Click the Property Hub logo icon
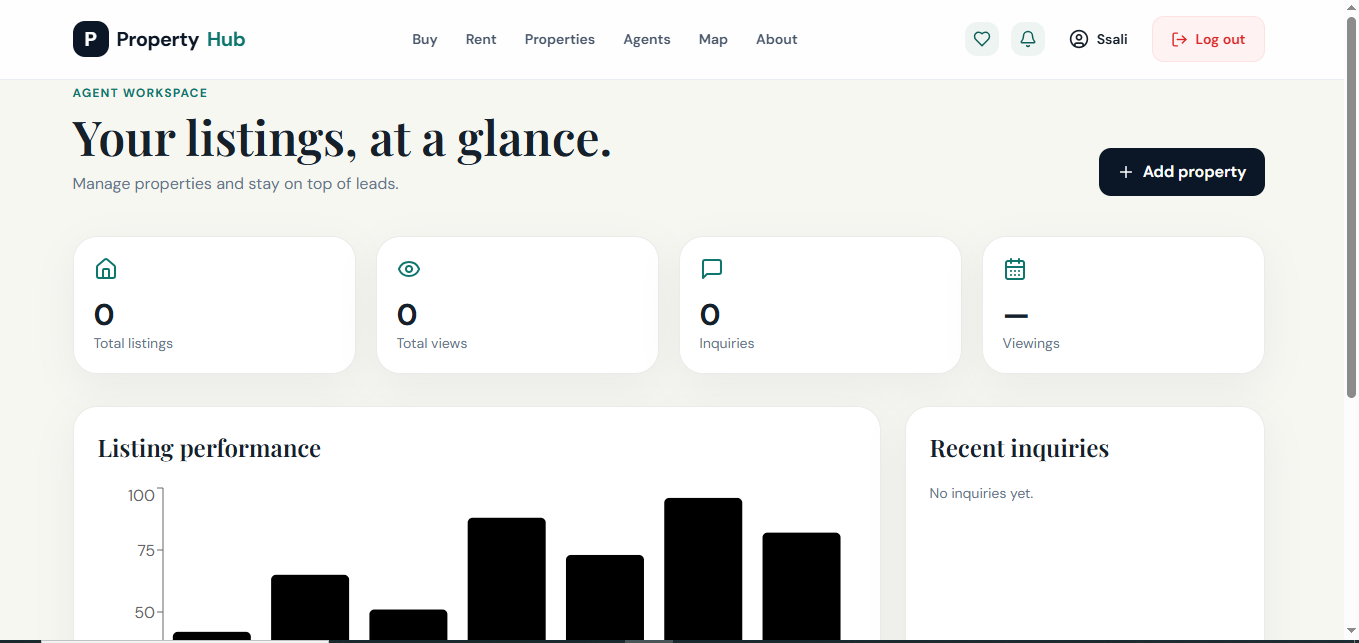 coord(91,39)
